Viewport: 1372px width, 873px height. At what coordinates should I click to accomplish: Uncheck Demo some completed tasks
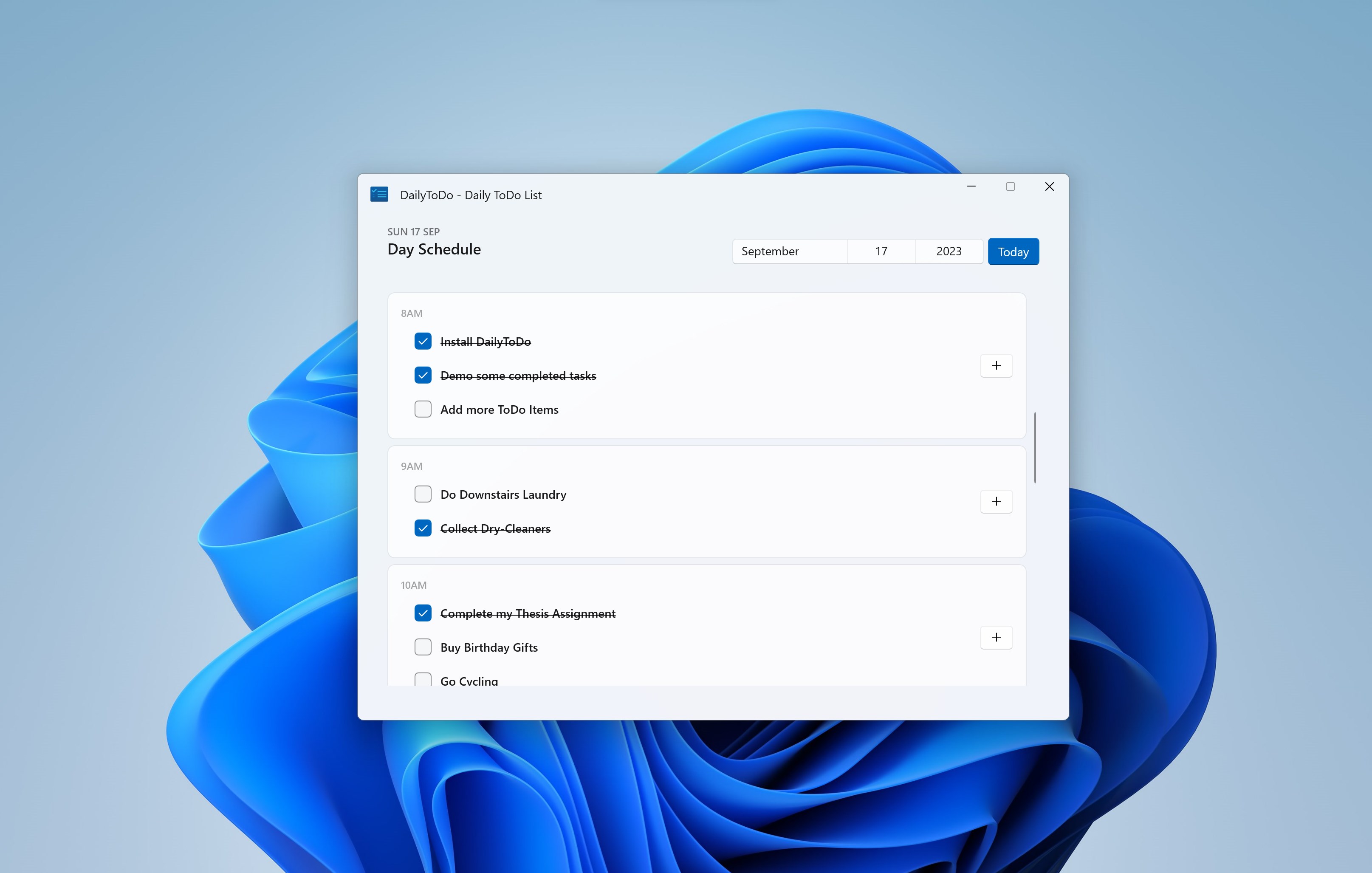tap(423, 375)
